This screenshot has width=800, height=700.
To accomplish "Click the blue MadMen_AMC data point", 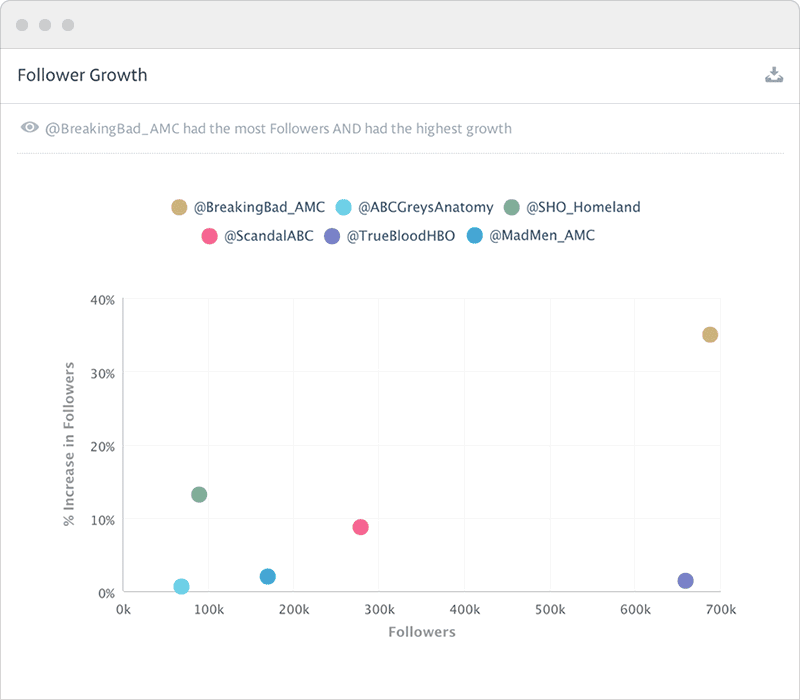I will (x=267, y=577).
